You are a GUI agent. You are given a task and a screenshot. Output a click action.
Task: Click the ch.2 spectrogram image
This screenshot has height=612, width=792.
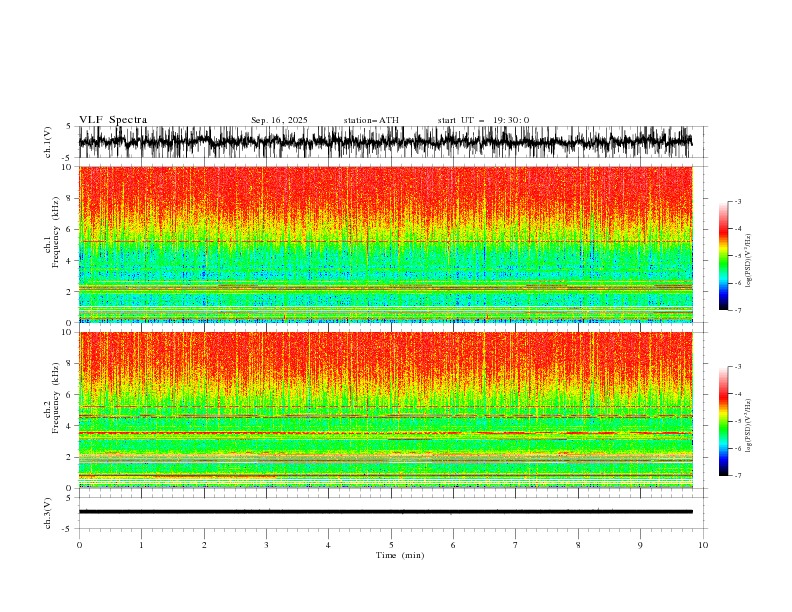click(386, 410)
